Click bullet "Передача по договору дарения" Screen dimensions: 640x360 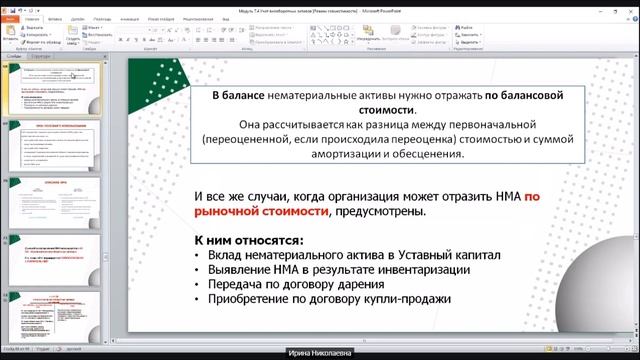point(296,284)
